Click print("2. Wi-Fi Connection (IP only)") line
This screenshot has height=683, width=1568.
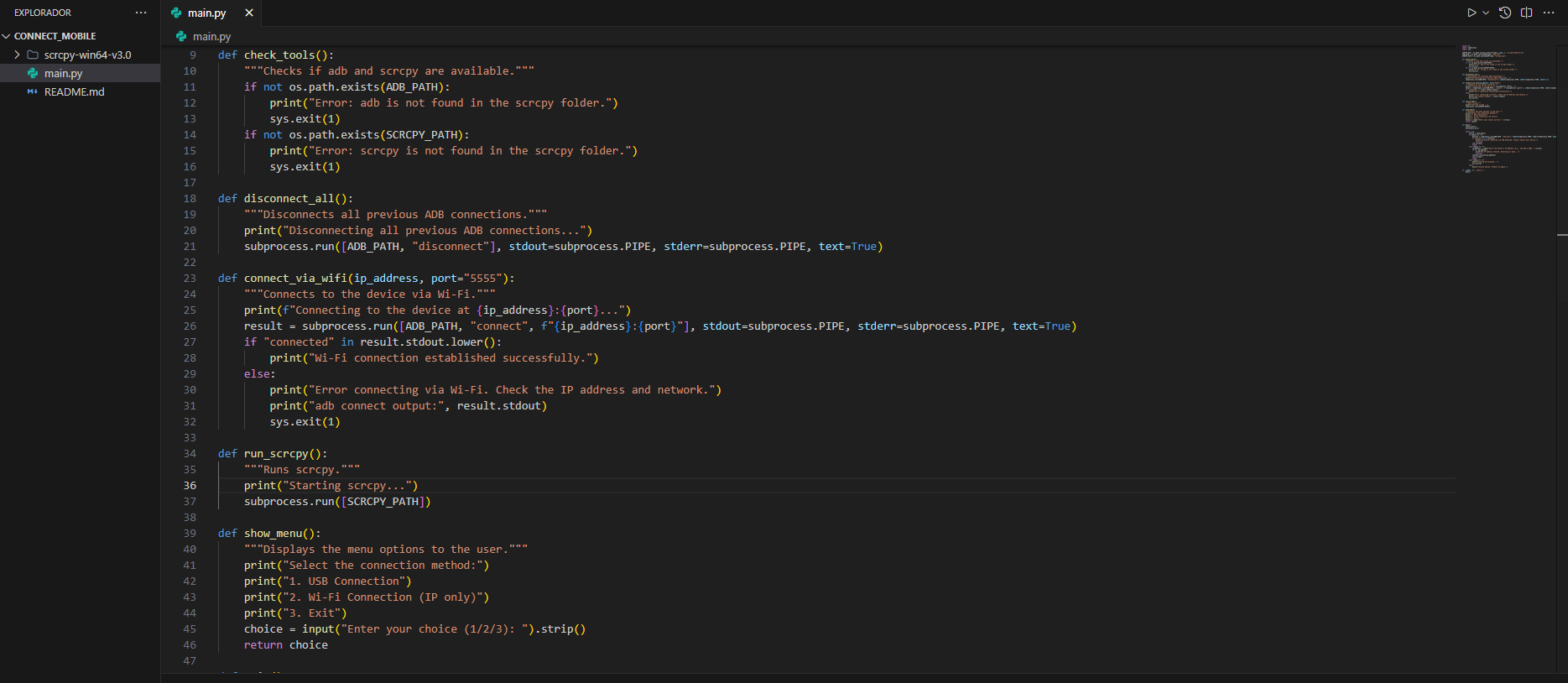point(367,597)
